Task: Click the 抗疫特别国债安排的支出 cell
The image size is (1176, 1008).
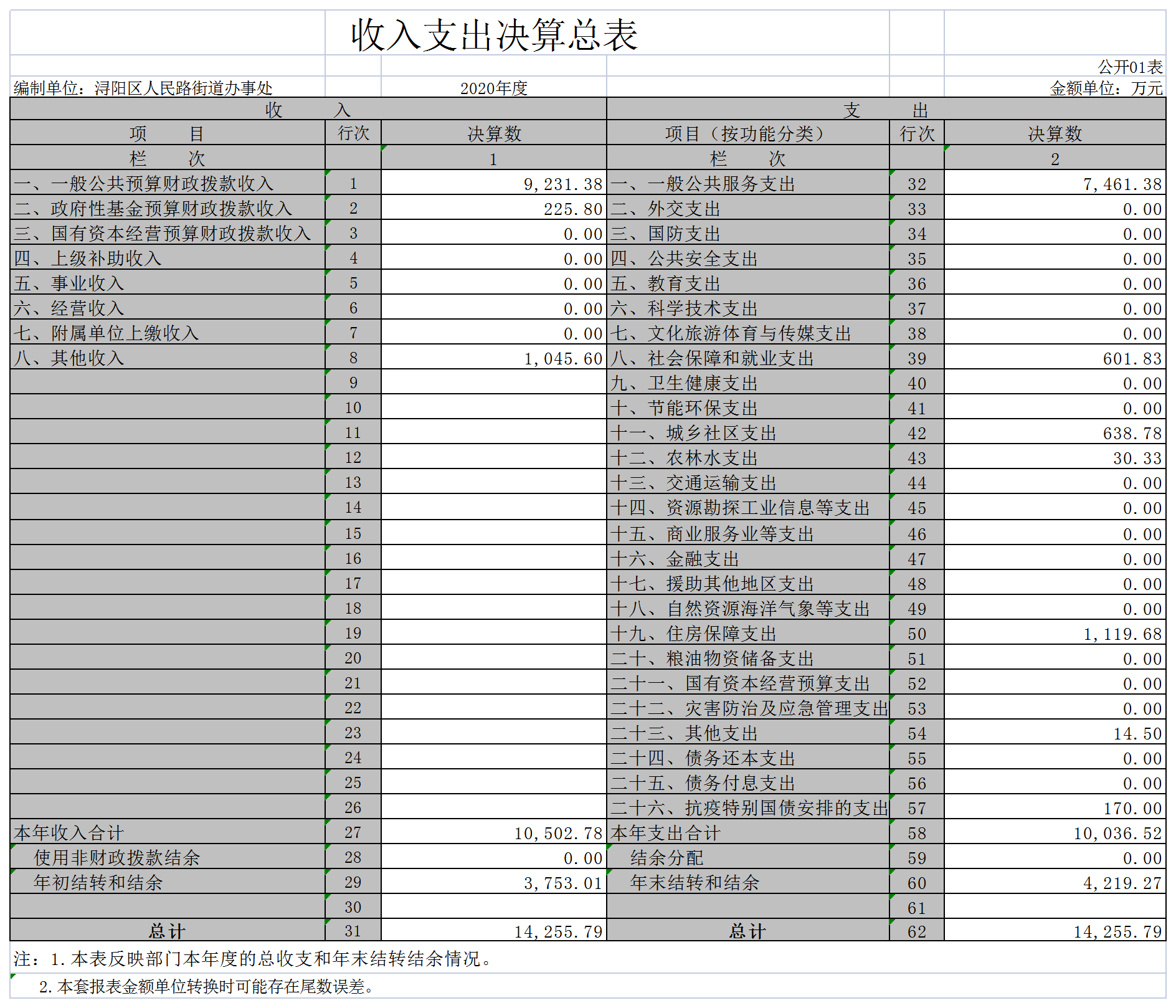Action: [747, 807]
